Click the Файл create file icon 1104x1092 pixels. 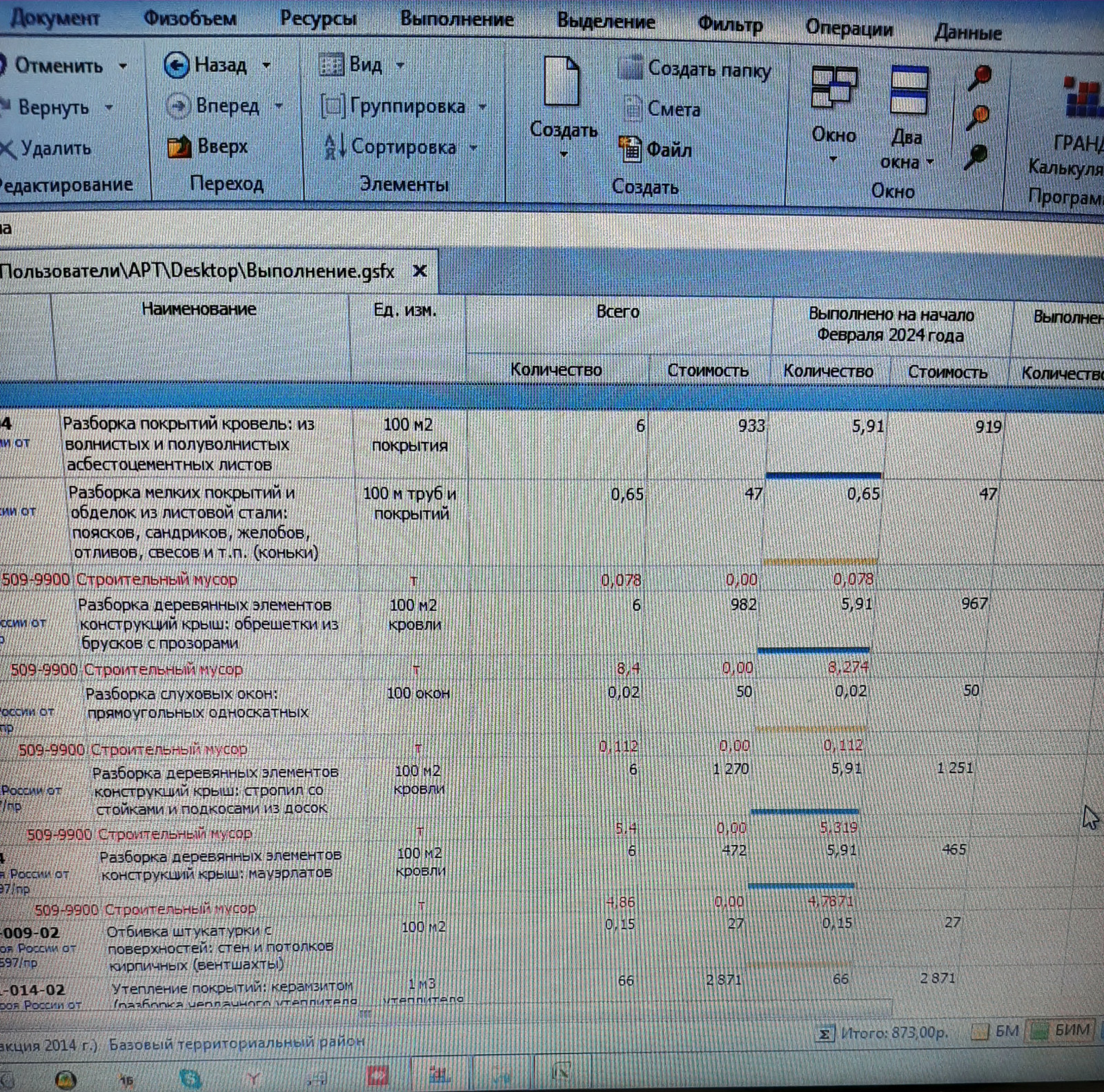coord(630,148)
